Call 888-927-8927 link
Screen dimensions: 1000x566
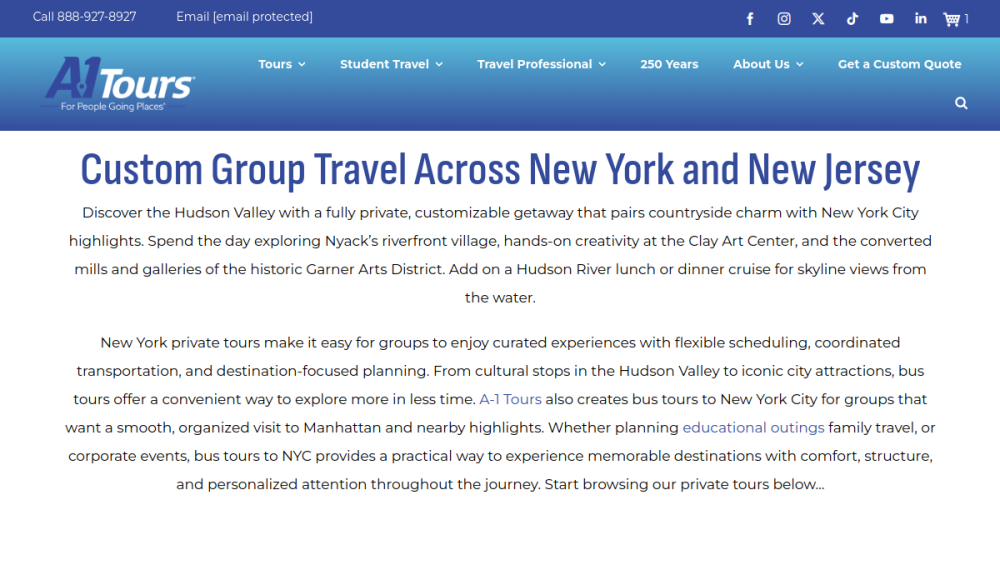(x=84, y=17)
